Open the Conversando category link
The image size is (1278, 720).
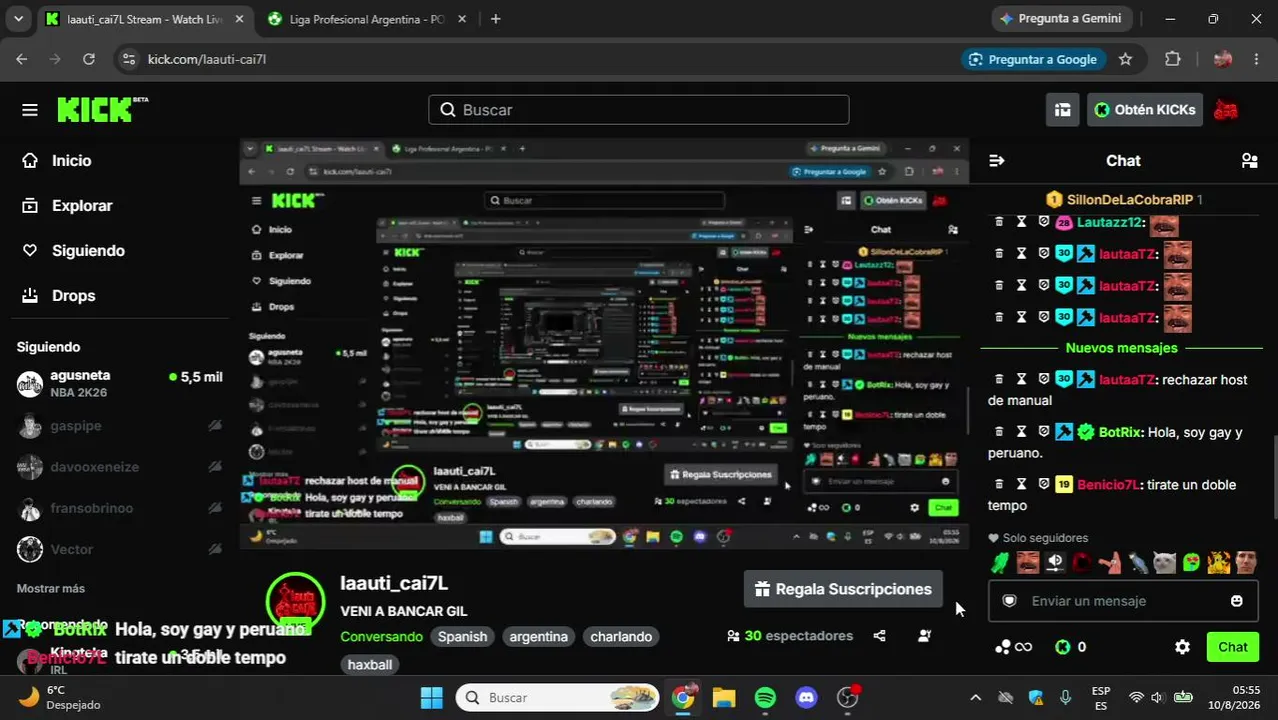click(381, 636)
